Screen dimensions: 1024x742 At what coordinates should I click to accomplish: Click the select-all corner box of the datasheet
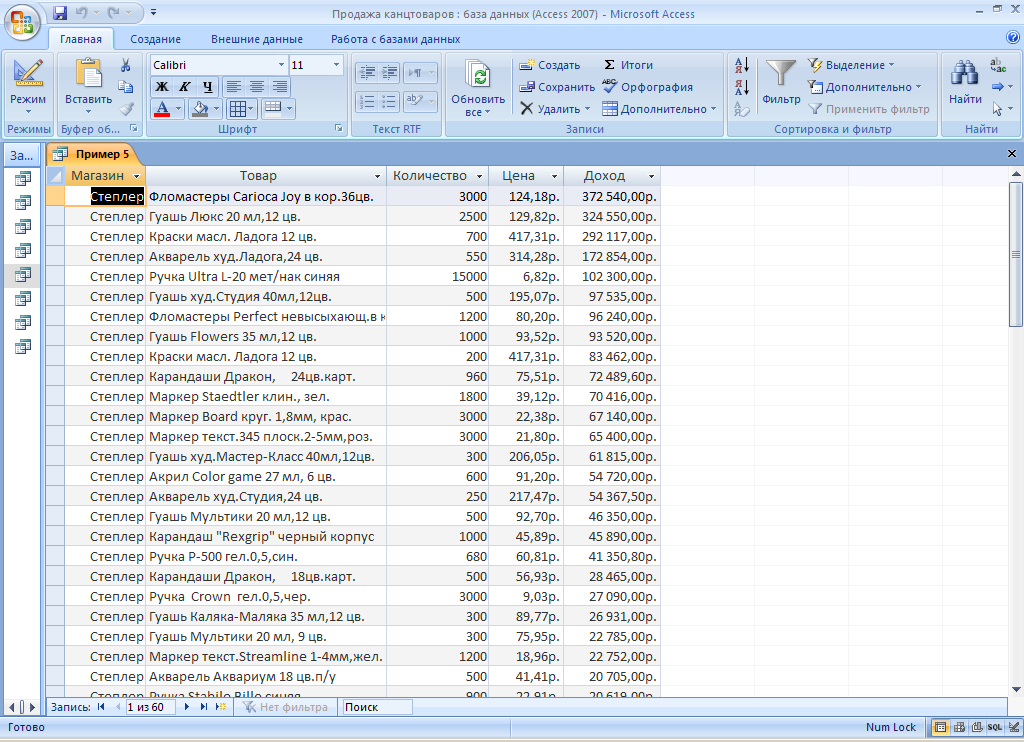pos(56,176)
